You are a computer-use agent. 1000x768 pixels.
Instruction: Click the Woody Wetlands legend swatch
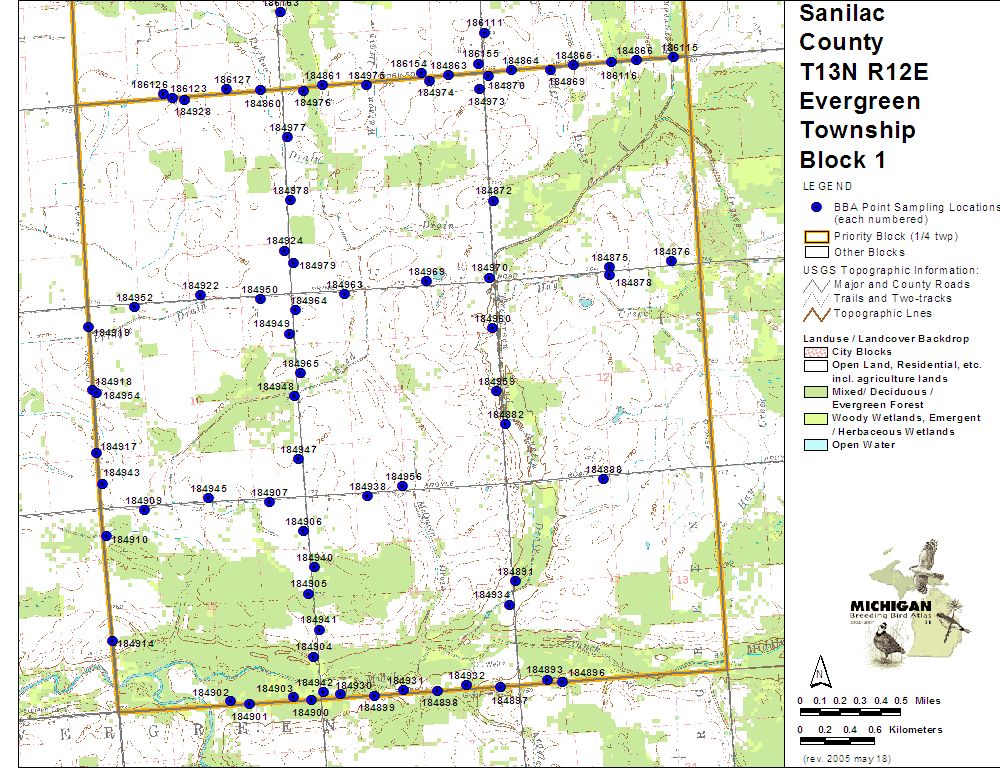(x=816, y=418)
